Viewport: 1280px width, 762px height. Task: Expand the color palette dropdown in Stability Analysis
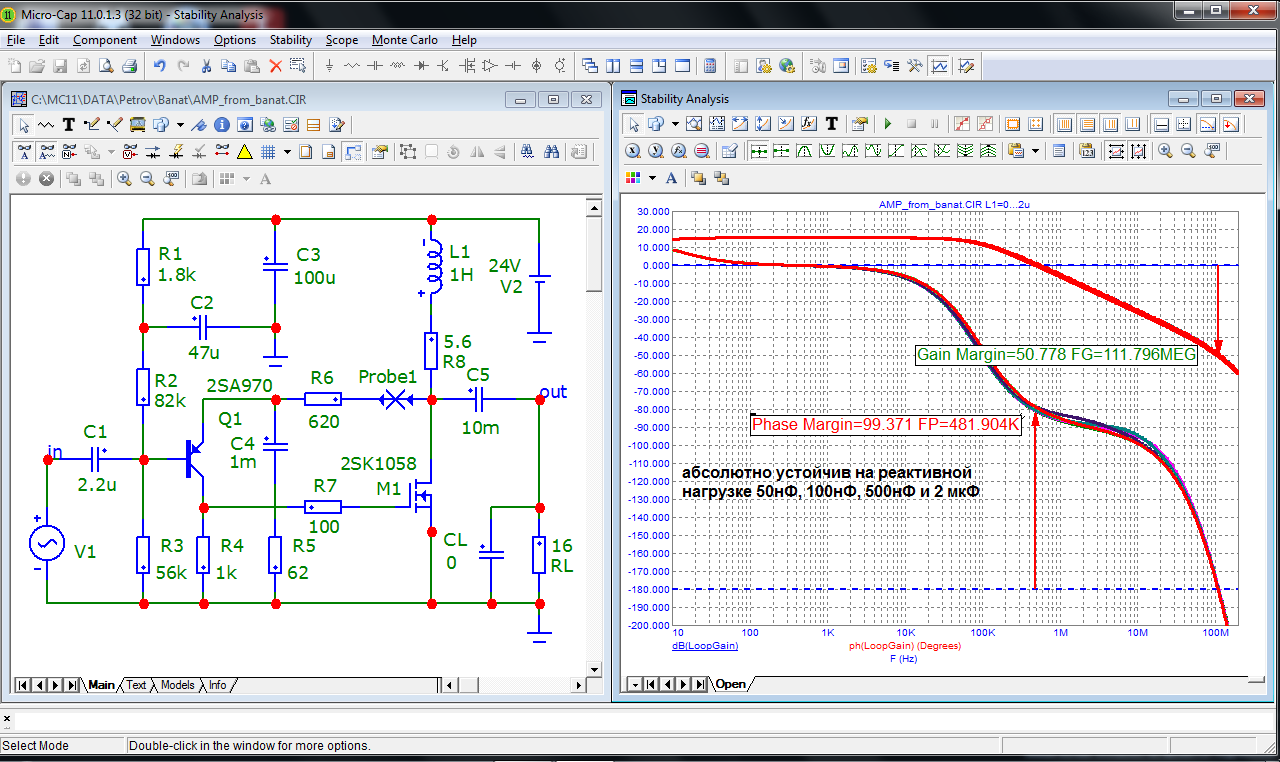click(x=652, y=178)
